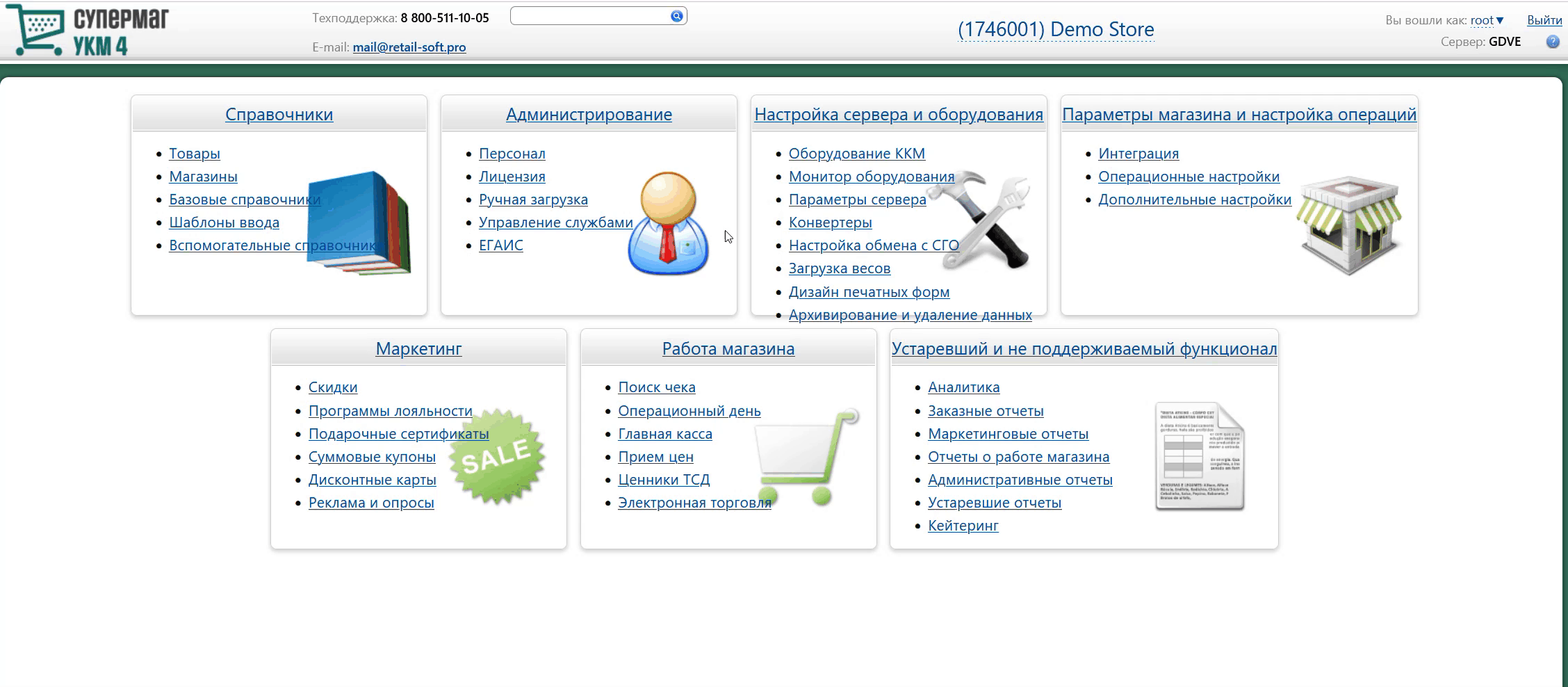Image resolution: width=1568 pixels, height=687 pixels.
Task: Click the report document icon
Action: 1199,456
